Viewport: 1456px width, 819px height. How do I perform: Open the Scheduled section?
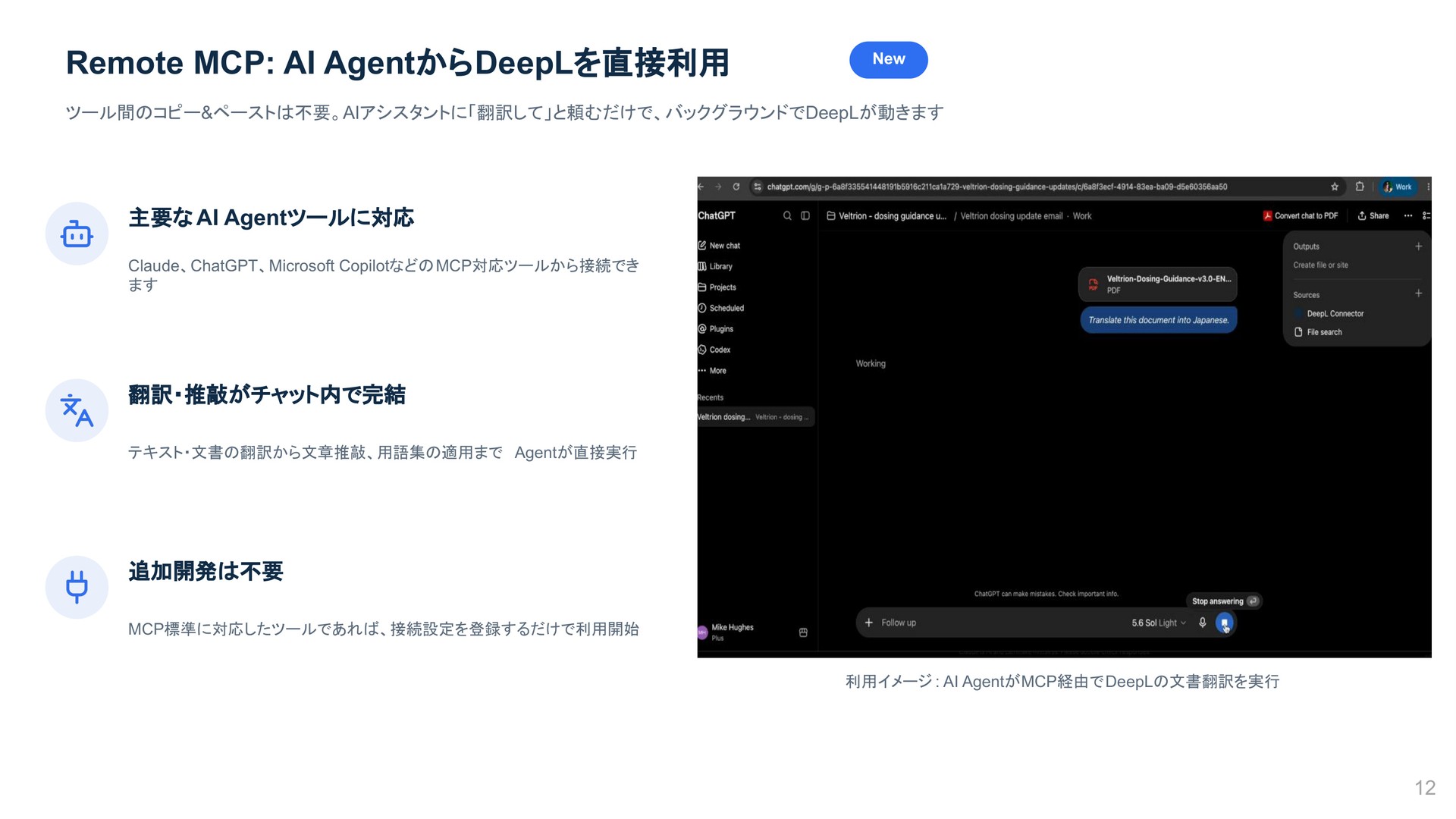tap(720, 308)
